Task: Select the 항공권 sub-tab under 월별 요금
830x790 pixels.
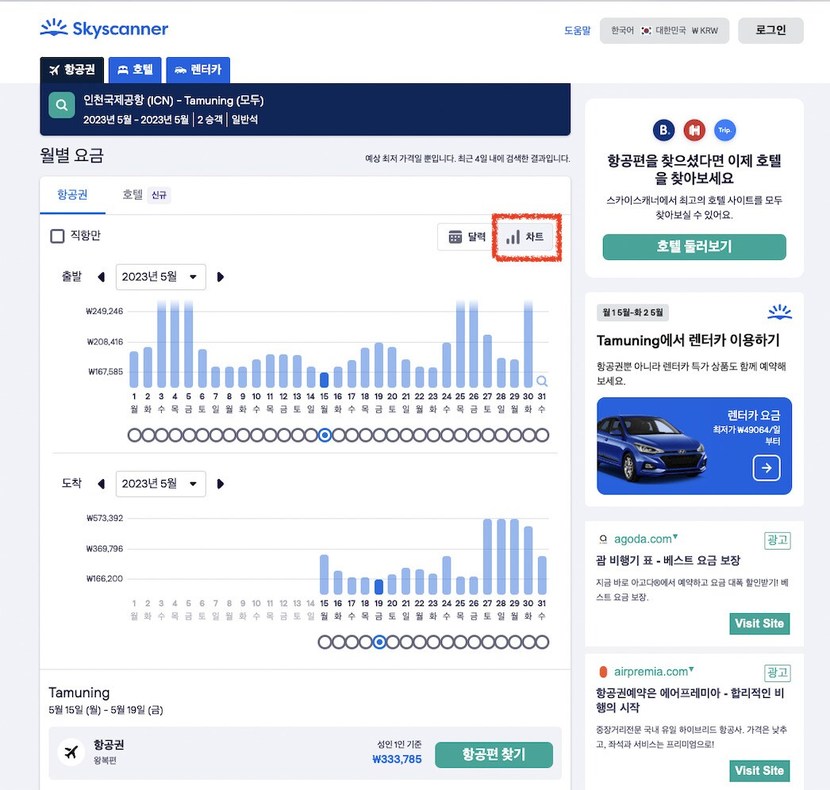Action: point(73,195)
